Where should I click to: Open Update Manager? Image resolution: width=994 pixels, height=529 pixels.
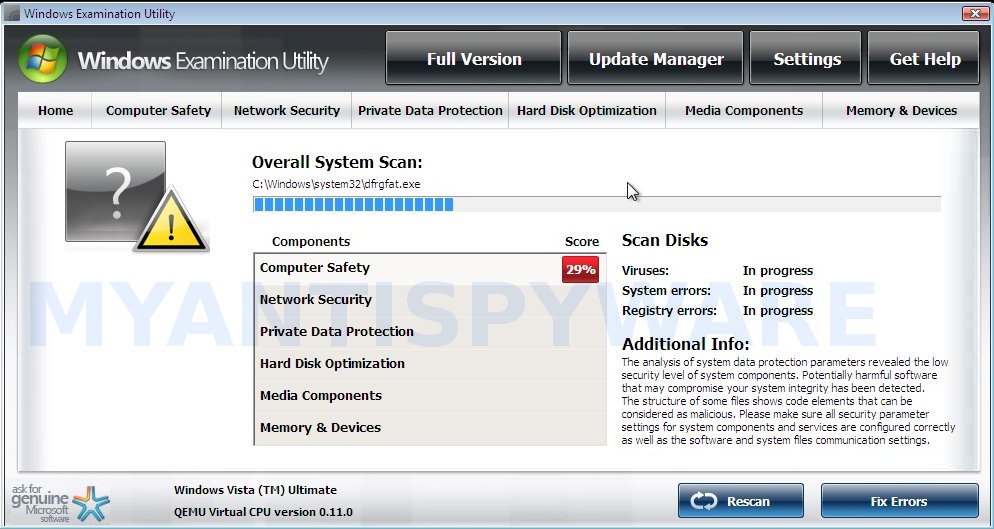pos(655,58)
